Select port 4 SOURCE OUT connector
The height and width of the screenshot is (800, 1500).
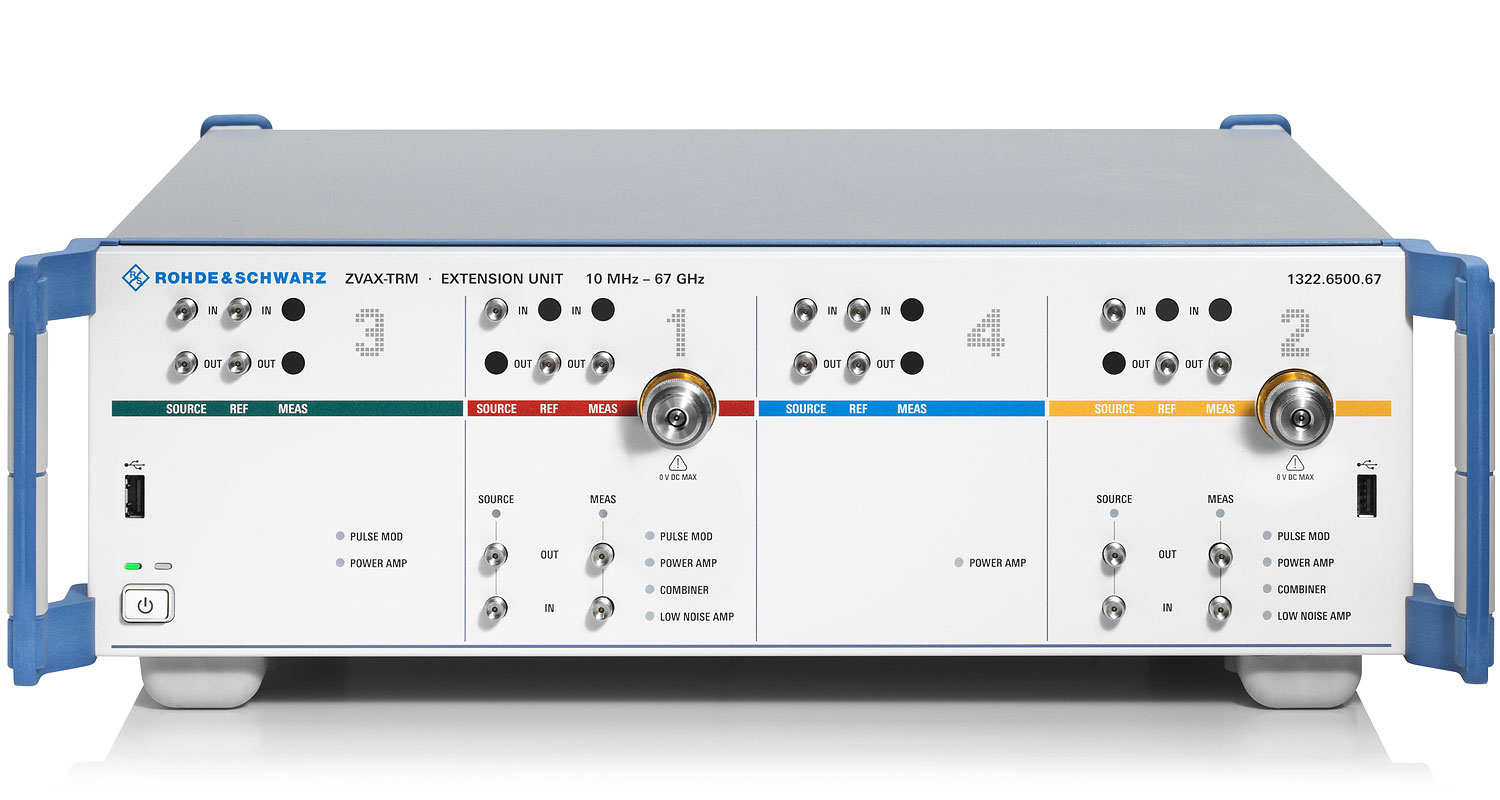point(803,364)
